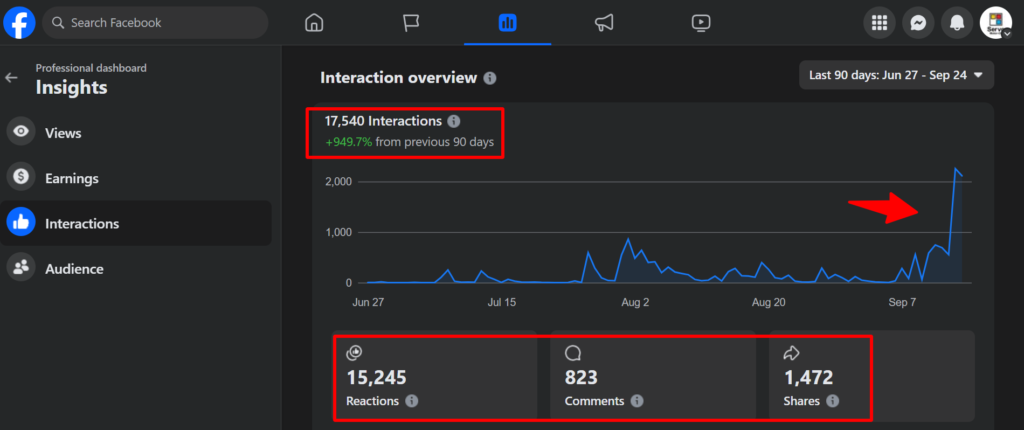Open the apps grid menu icon
This screenshot has width=1024, height=430.
880,22
